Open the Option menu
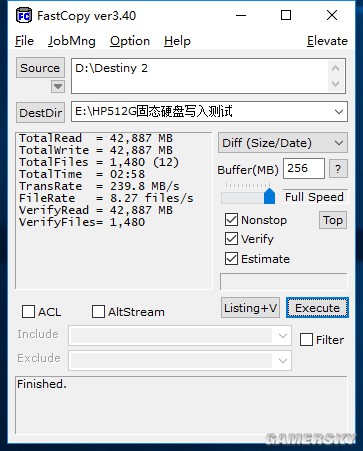363x451 pixels. click(x=130, y=41)
